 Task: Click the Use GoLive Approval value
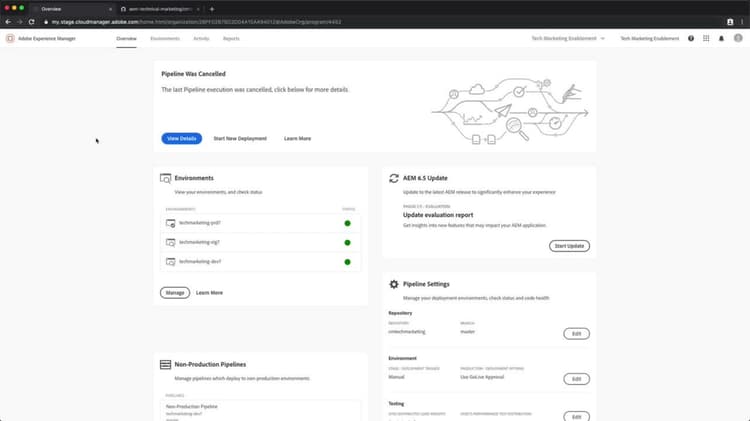coord(482,377)
